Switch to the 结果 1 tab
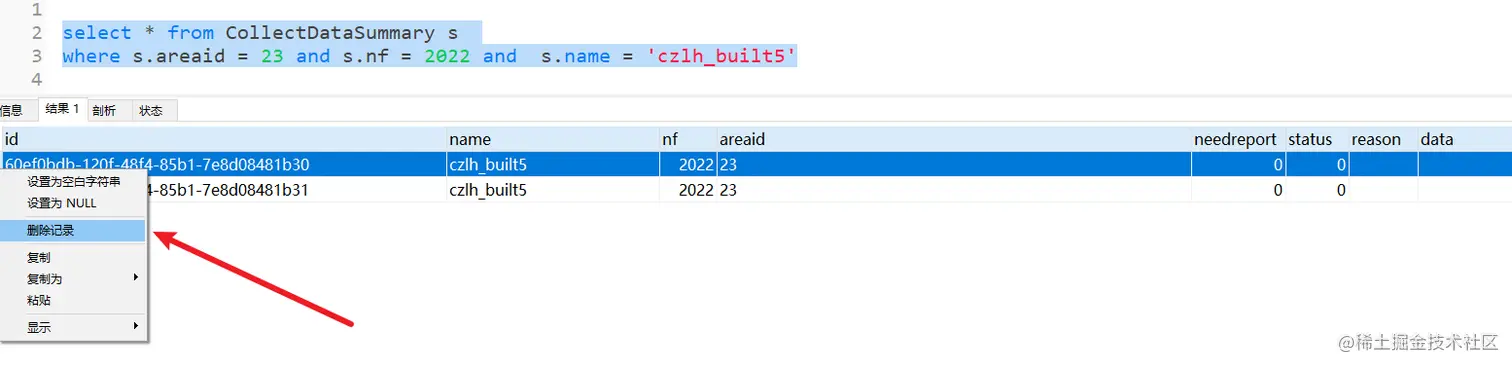This screenshot has width=1512, height=366. (x=62, y=109)
